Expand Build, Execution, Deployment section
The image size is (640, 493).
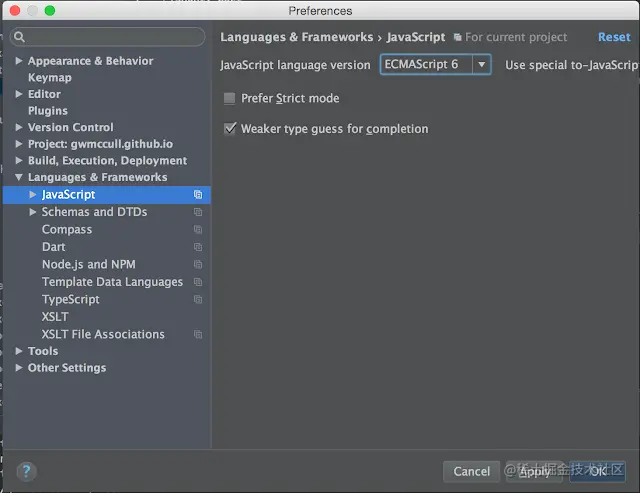(x=19, y=161)
